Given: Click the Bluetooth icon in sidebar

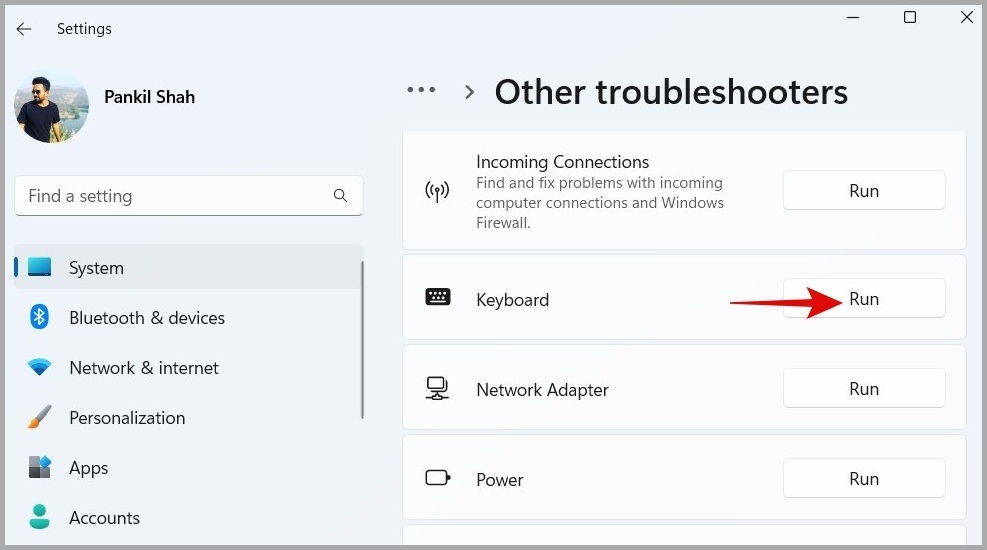Looking at the screenshot, I should 39,317.
